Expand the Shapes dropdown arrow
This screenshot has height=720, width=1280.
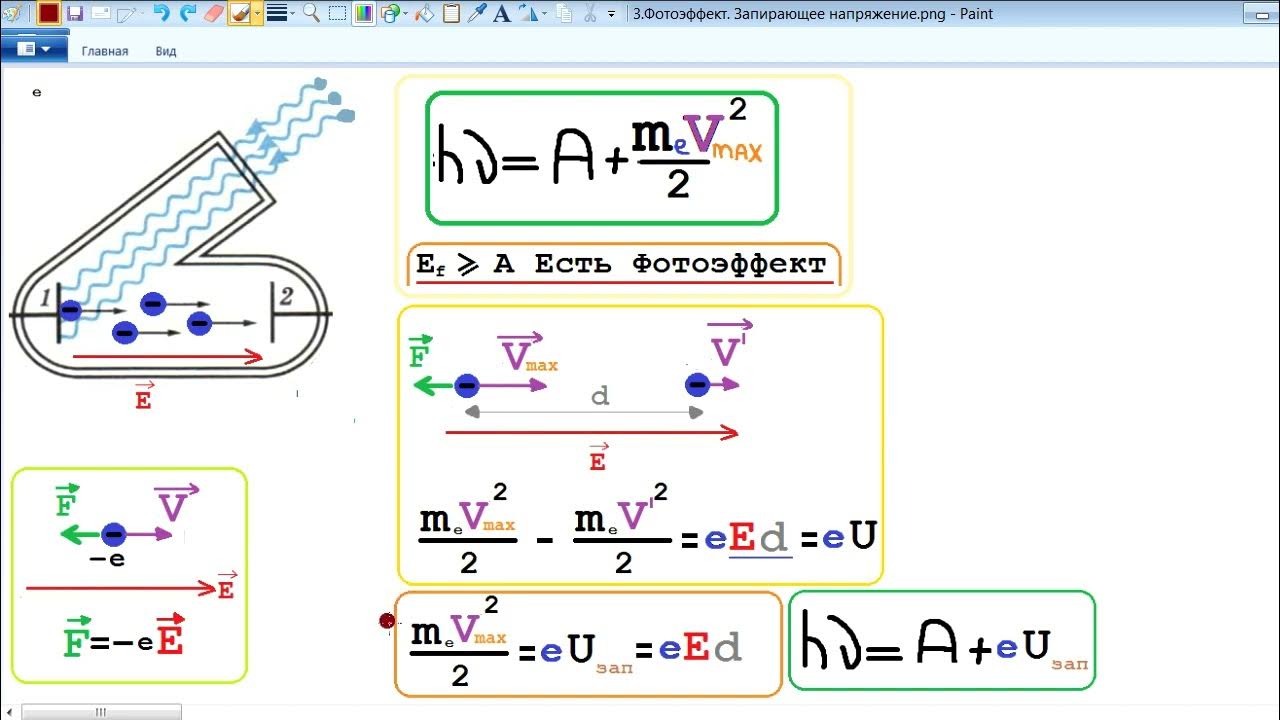click(x=405, y=14)
